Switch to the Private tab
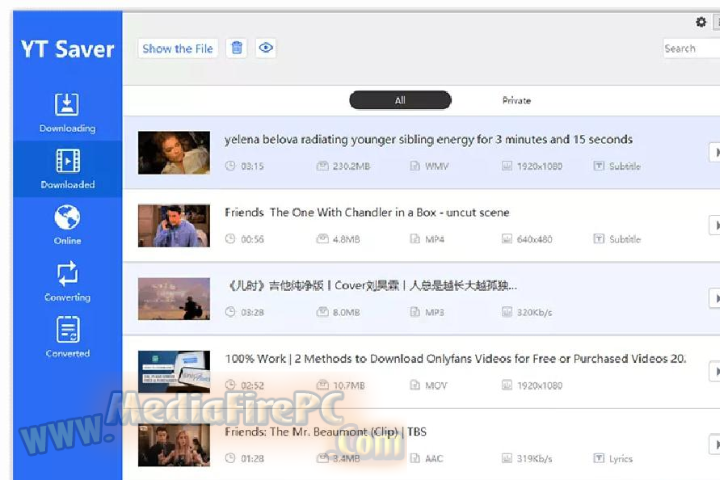The height and width of the screenshot is (480, 720). click(517, 100)
